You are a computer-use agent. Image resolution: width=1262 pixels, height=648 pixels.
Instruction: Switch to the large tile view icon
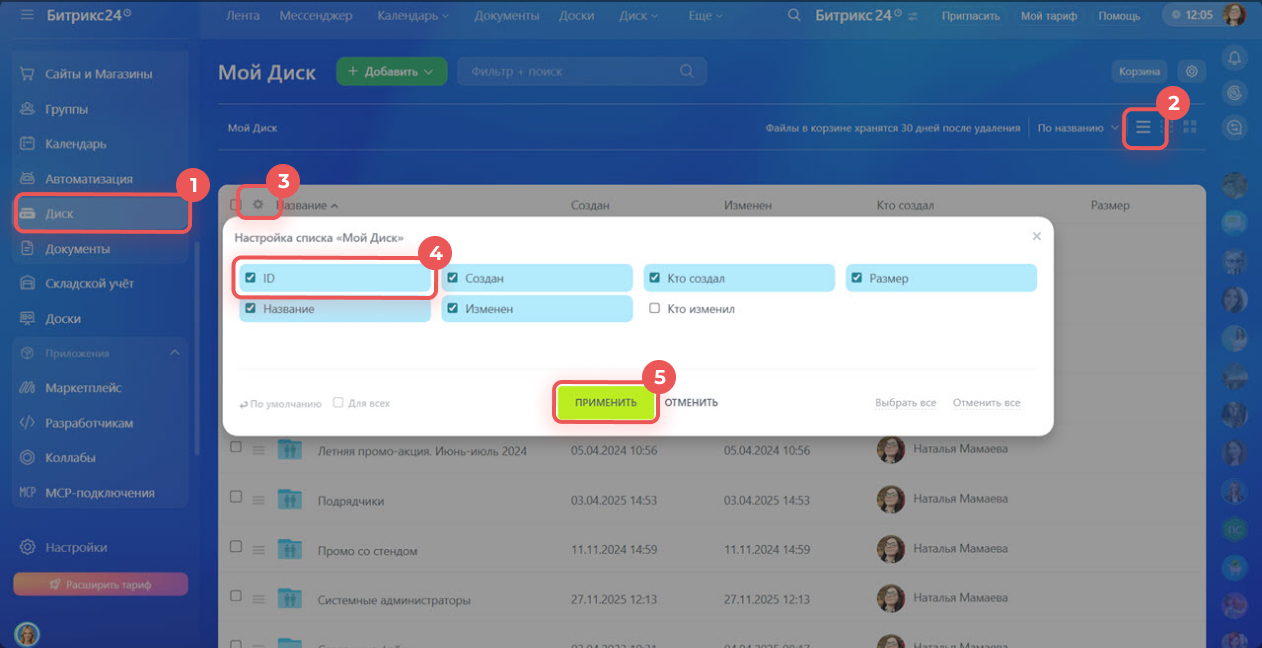[x=1190, y=127]
